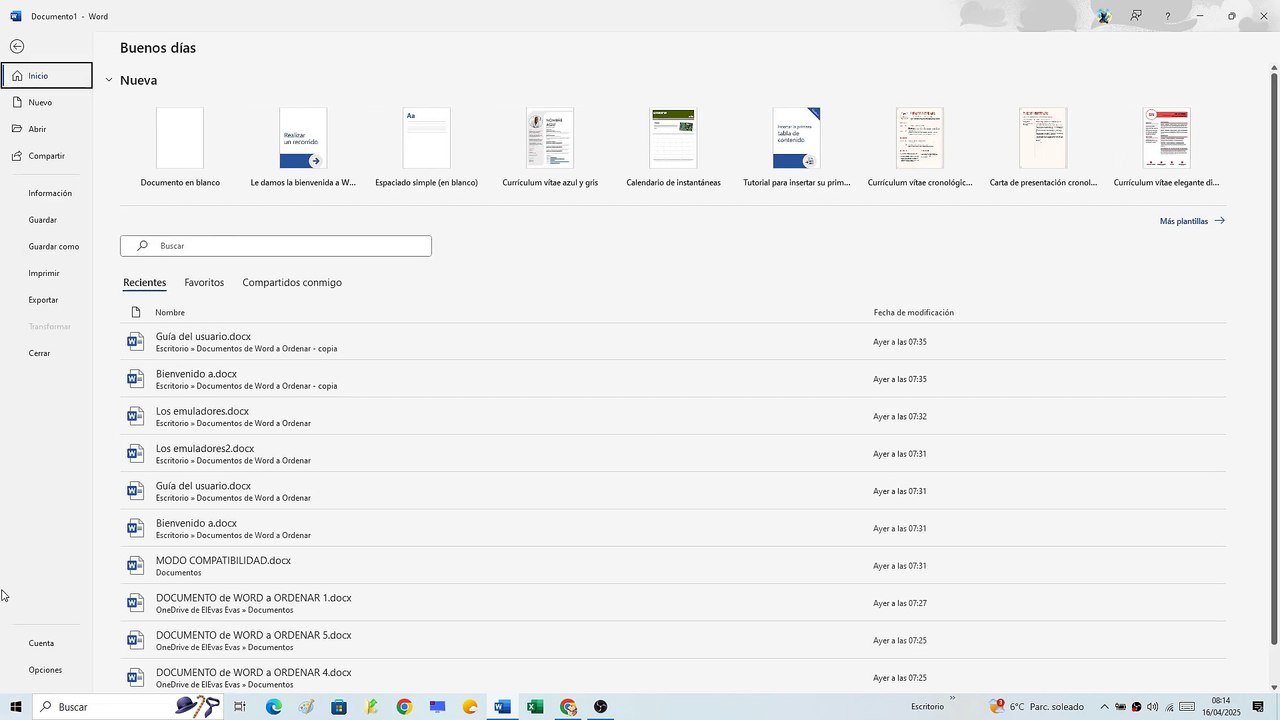
Task: Open the notifications center icon
Action: coord(1259,707)
